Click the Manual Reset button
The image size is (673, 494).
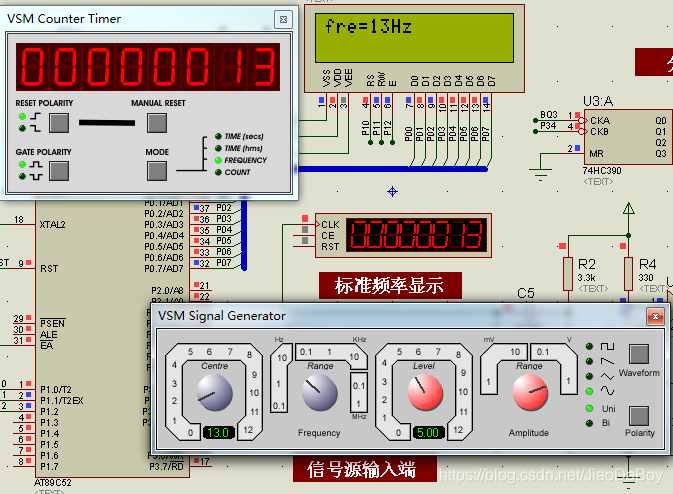point(156,123)
